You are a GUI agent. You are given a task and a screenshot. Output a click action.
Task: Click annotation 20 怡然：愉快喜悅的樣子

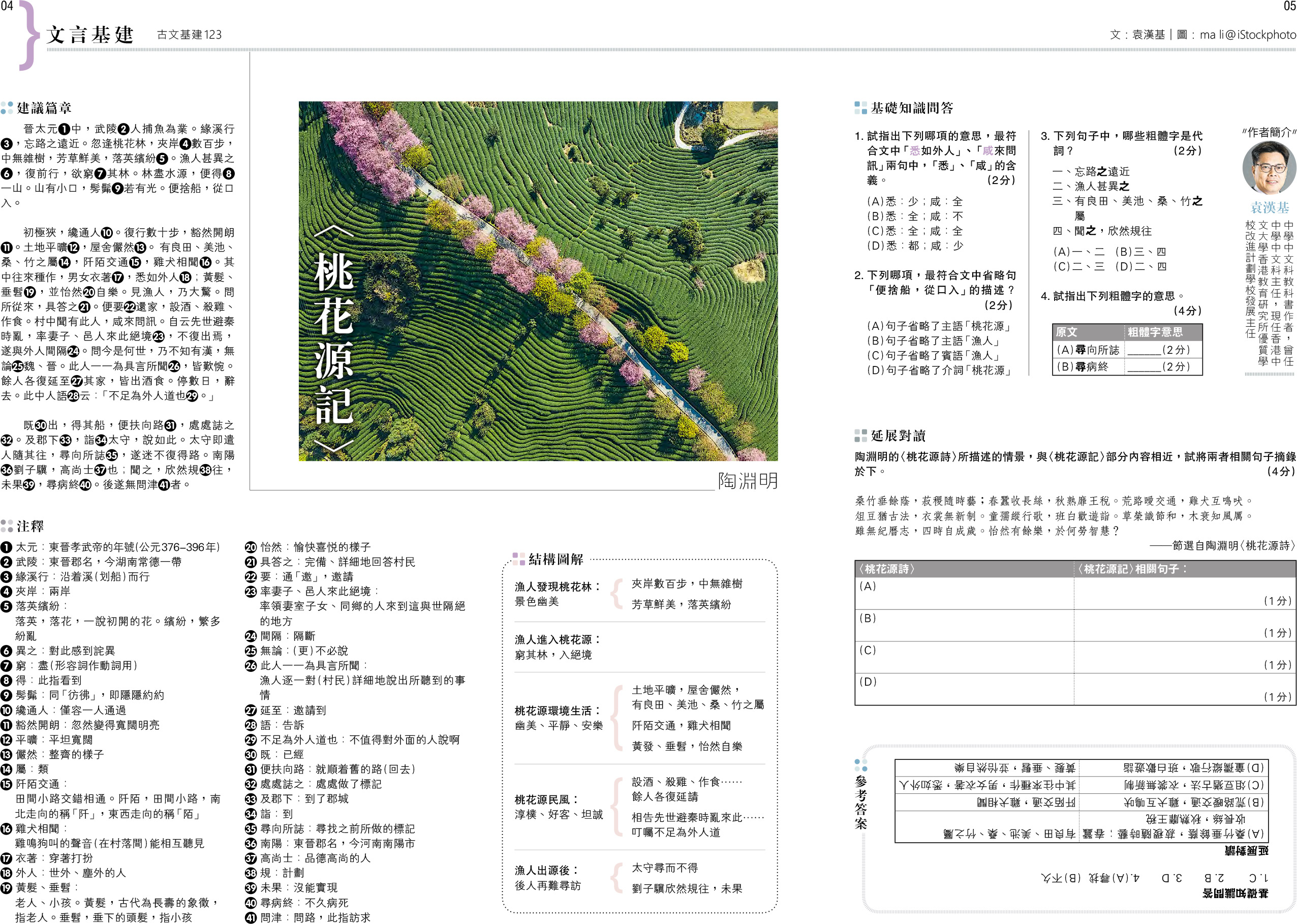point(308,547)
